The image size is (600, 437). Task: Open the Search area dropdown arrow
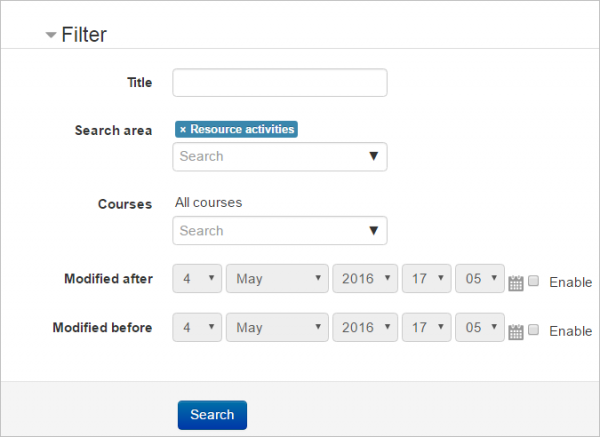(x=373, y=157)
